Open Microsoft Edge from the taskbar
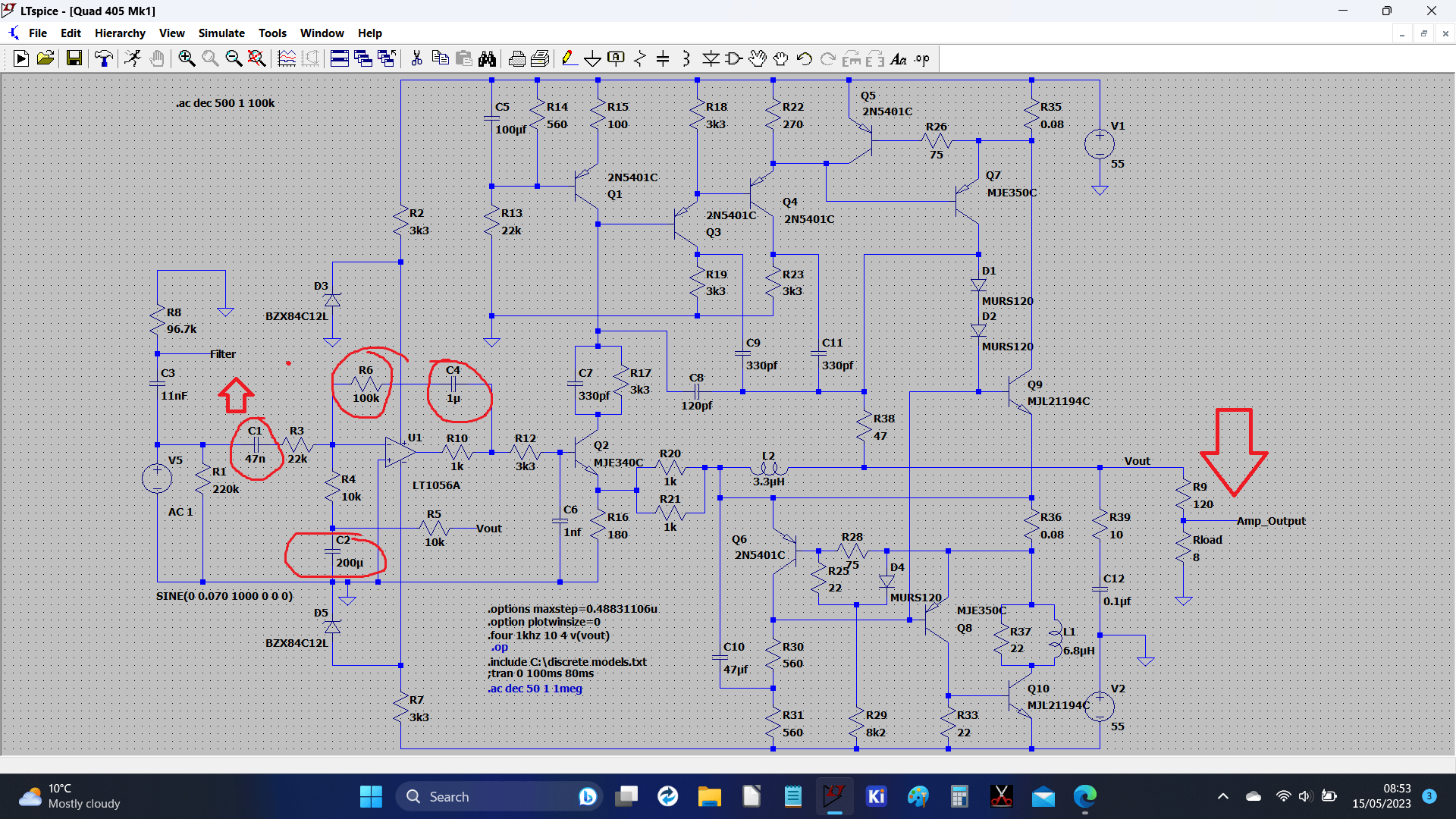 coord(1085,796)
